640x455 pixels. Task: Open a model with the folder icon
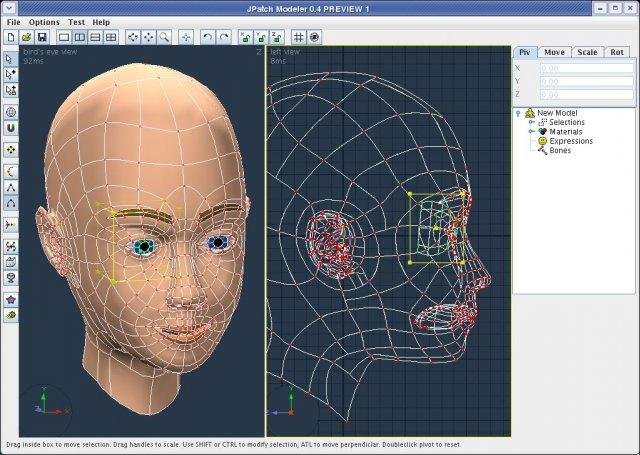coord(27,37)
